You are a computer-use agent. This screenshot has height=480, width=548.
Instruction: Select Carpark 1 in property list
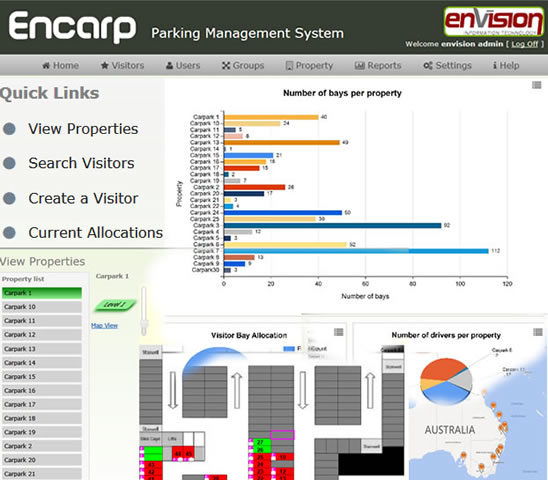42,293
